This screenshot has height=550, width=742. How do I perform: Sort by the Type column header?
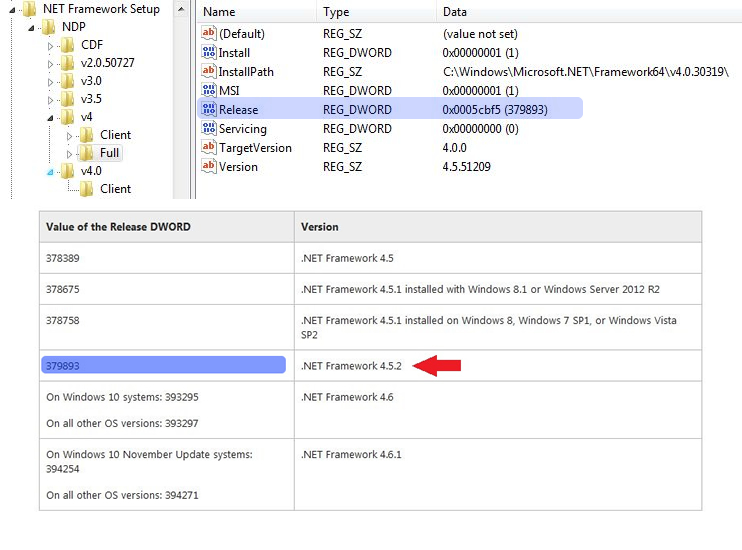pos(376,12)
